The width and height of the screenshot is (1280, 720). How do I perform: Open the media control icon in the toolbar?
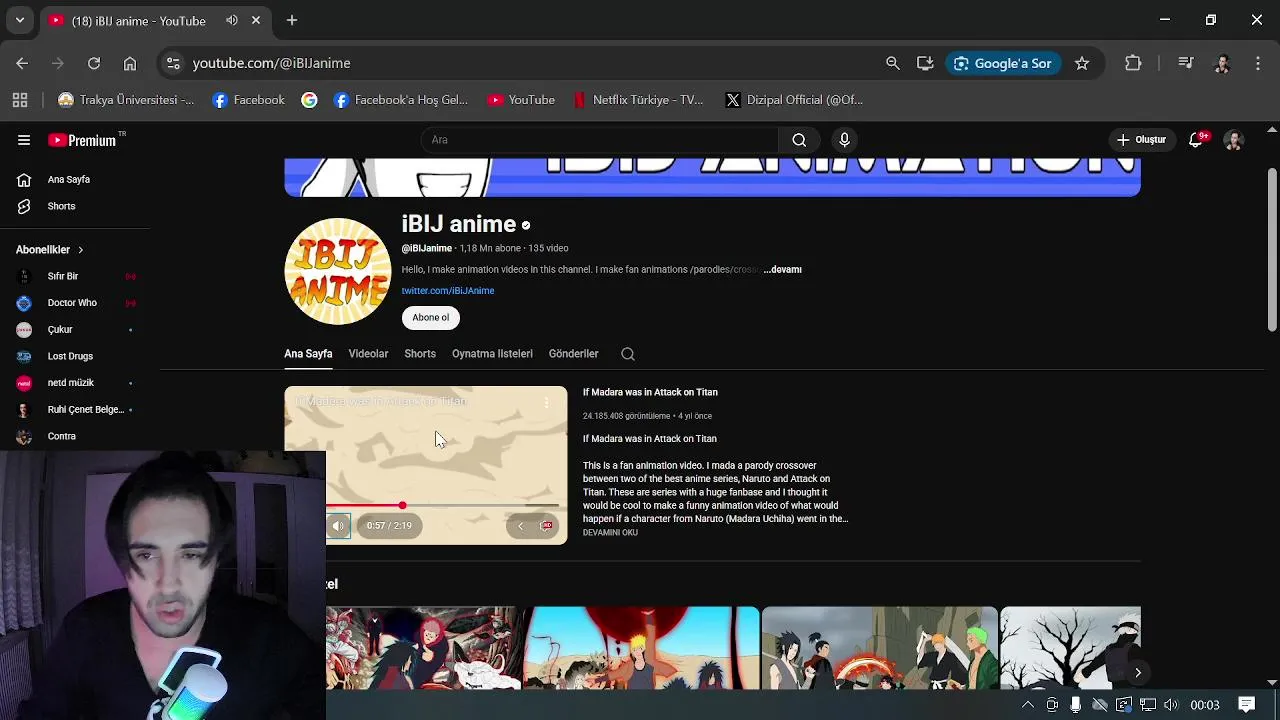pyautogui.click(x=1186, y=63)
